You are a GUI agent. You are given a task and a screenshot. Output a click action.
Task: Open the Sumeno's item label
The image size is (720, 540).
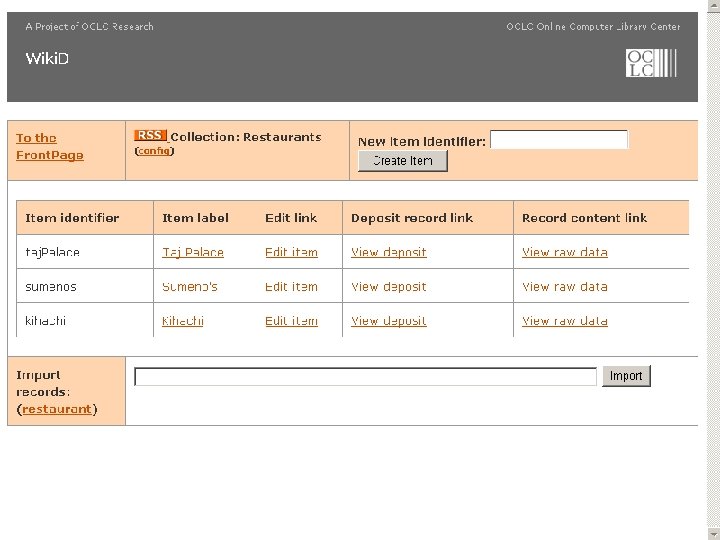[x=190, y=287]
